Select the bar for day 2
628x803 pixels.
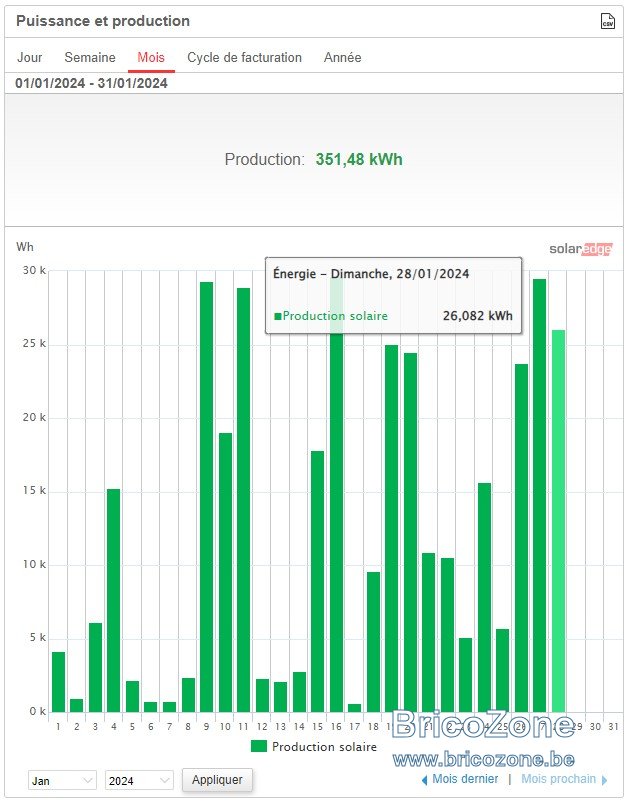(x=77, y=706)
